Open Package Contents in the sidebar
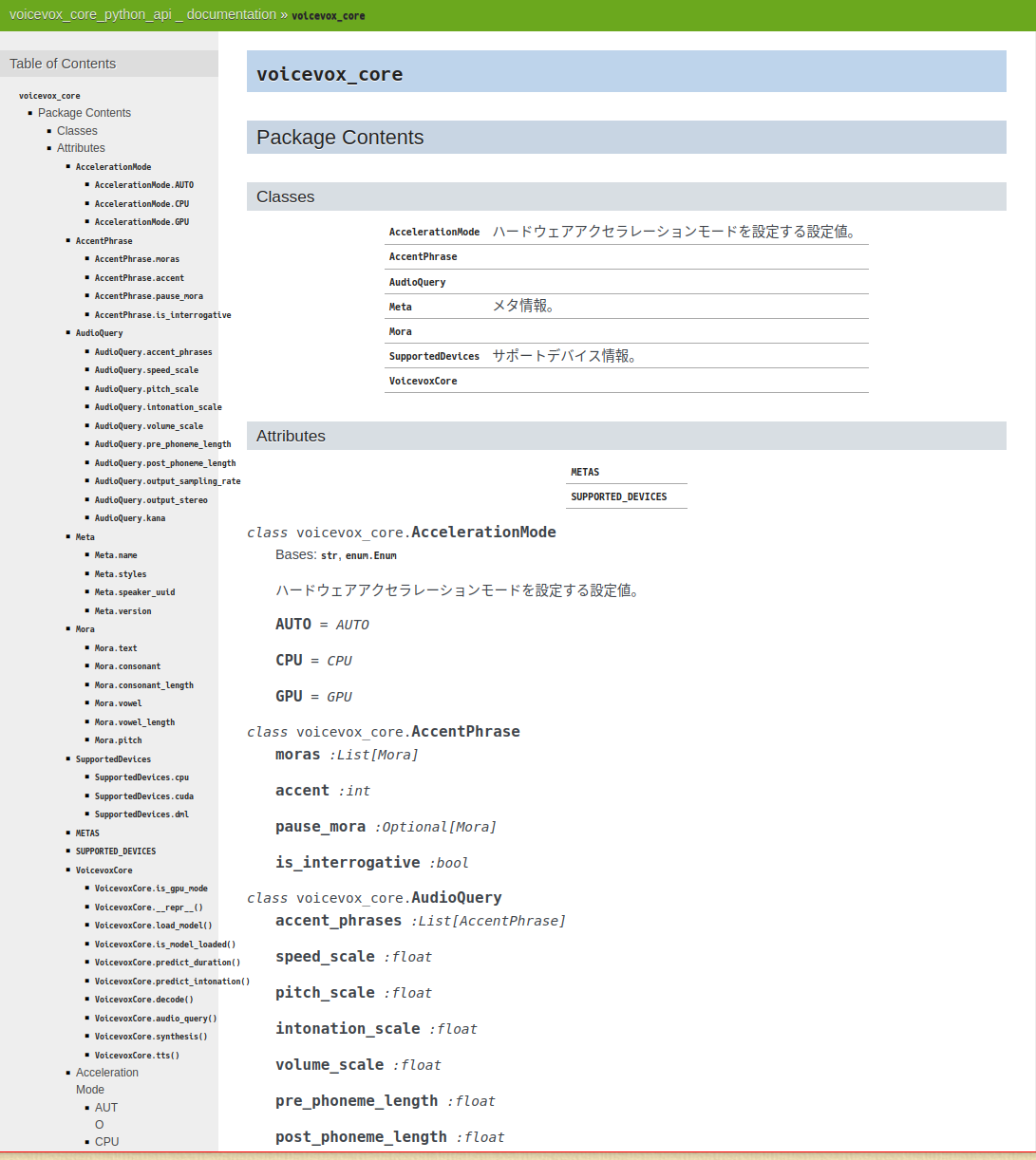Screen dimensions: 1036x1160 [85, 113]
